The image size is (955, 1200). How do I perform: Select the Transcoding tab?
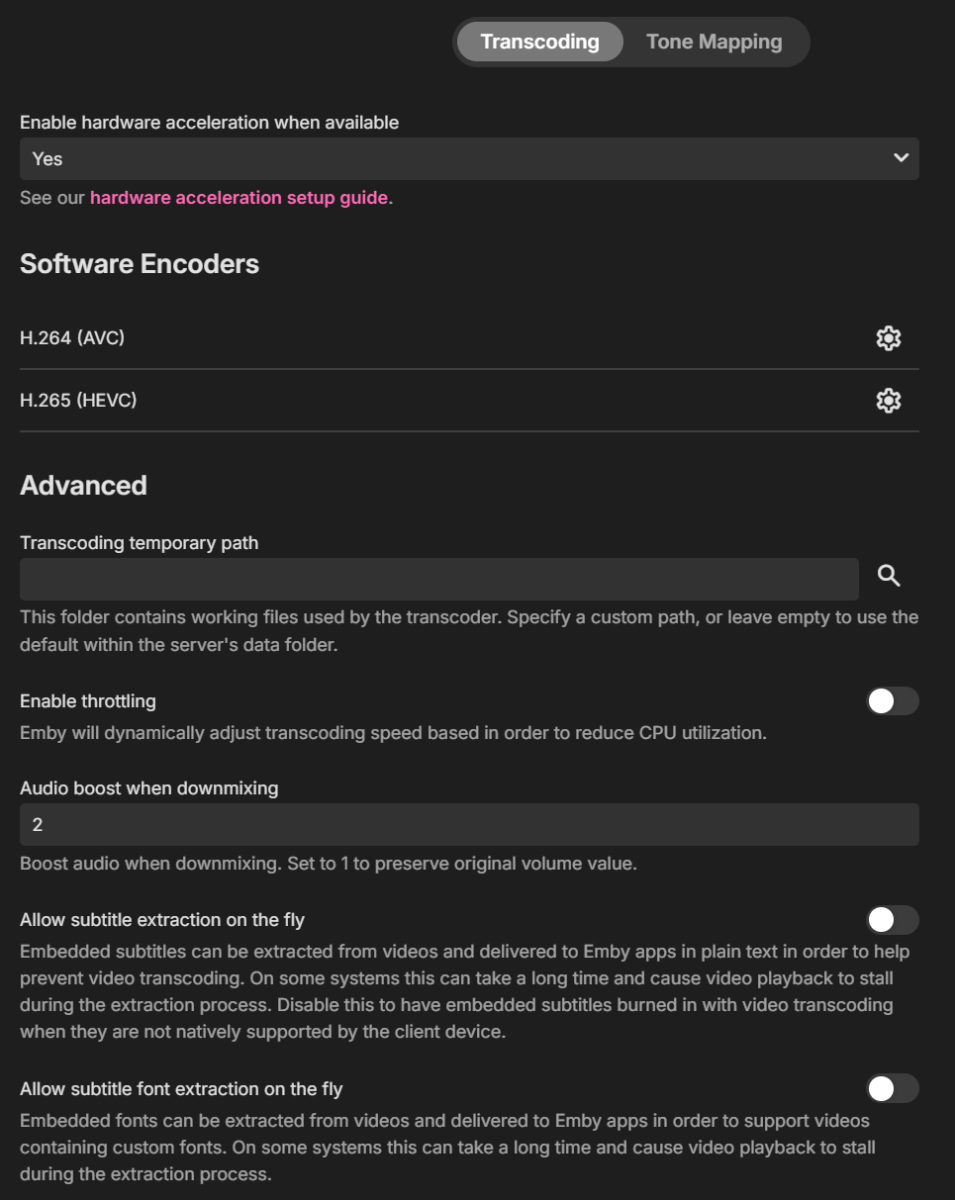[x=538, y=42]
